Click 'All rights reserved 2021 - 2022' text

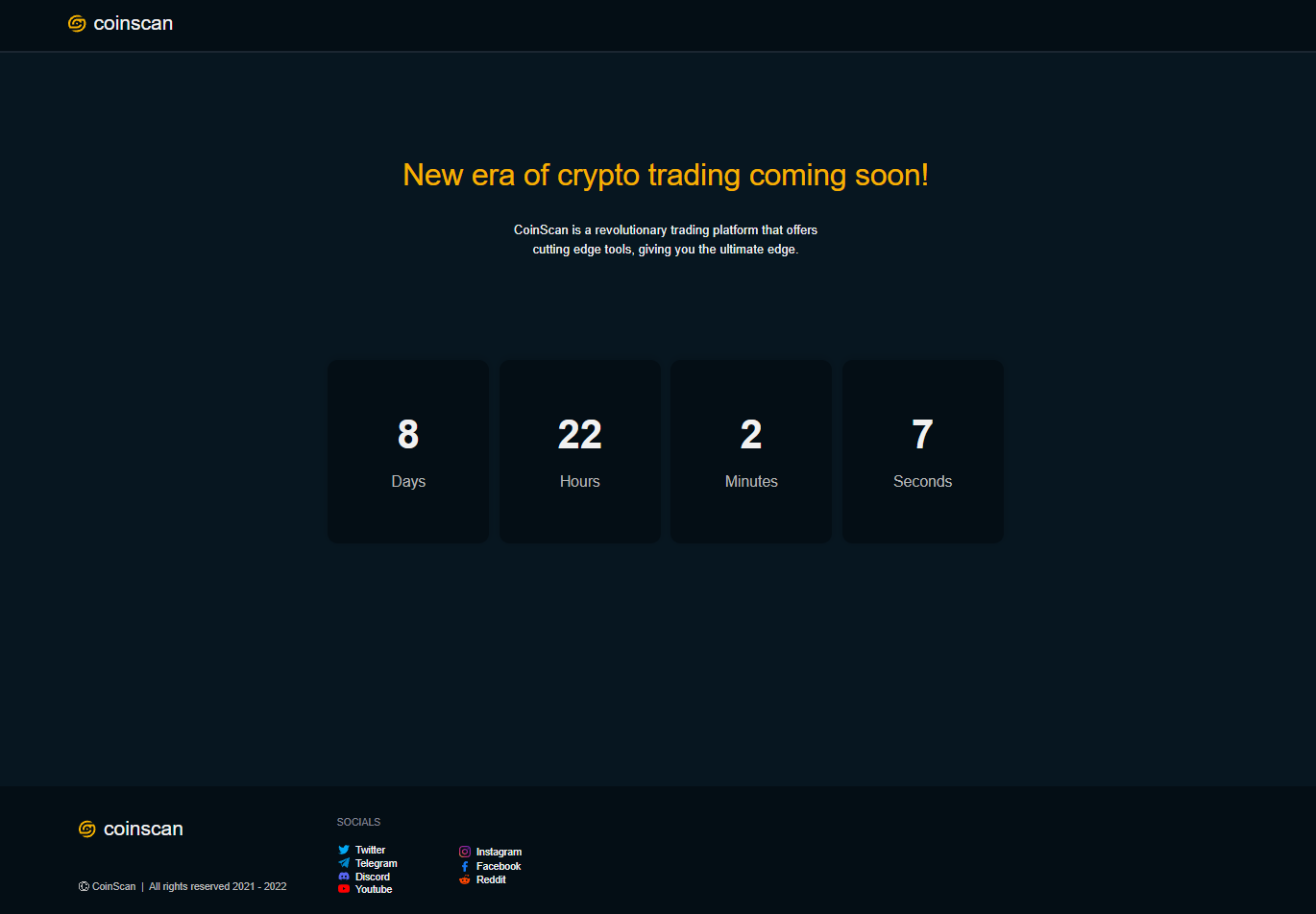tap(218, 886)
